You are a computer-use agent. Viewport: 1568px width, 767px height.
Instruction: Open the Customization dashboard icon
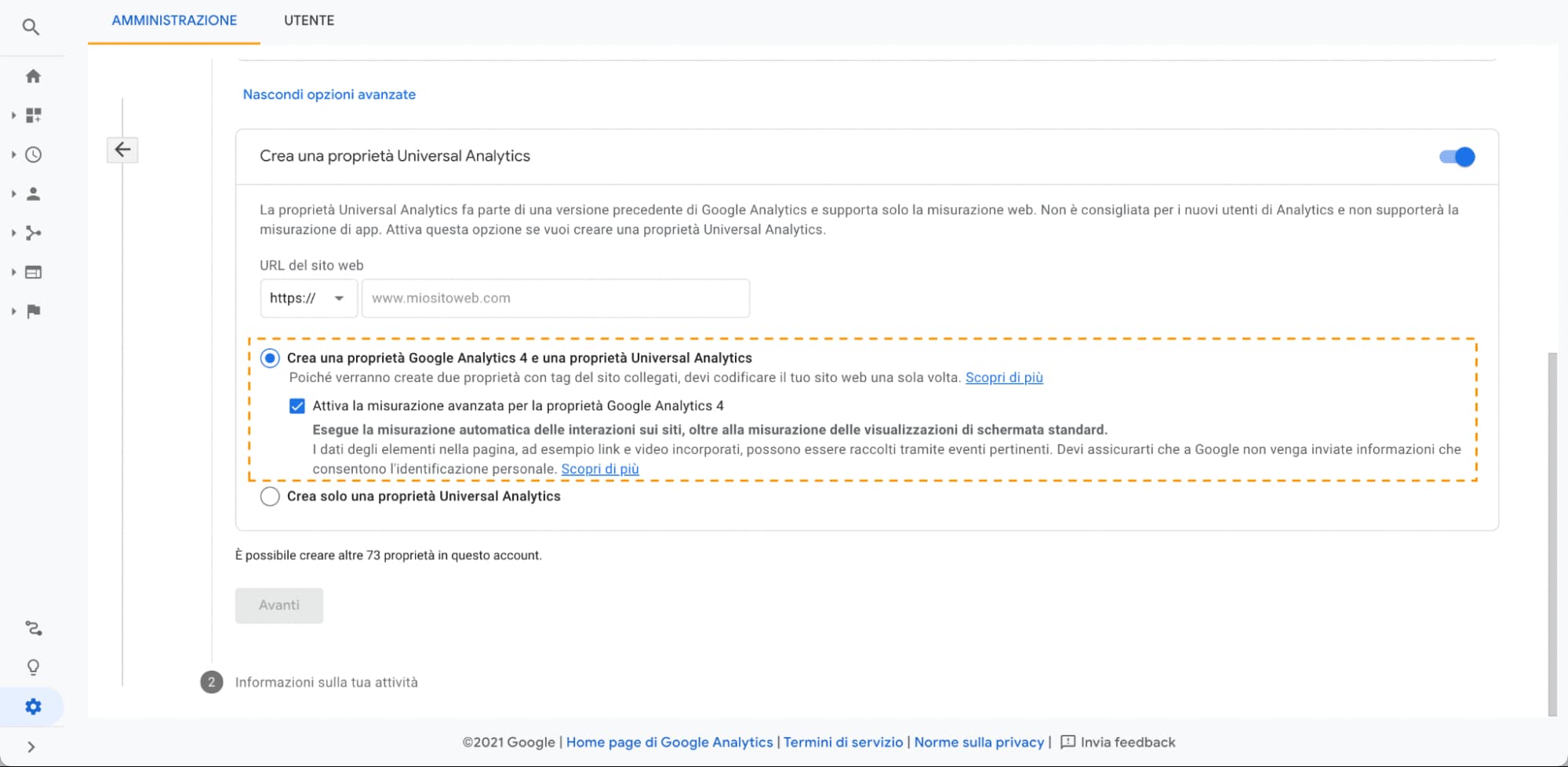tap(33, 115)
